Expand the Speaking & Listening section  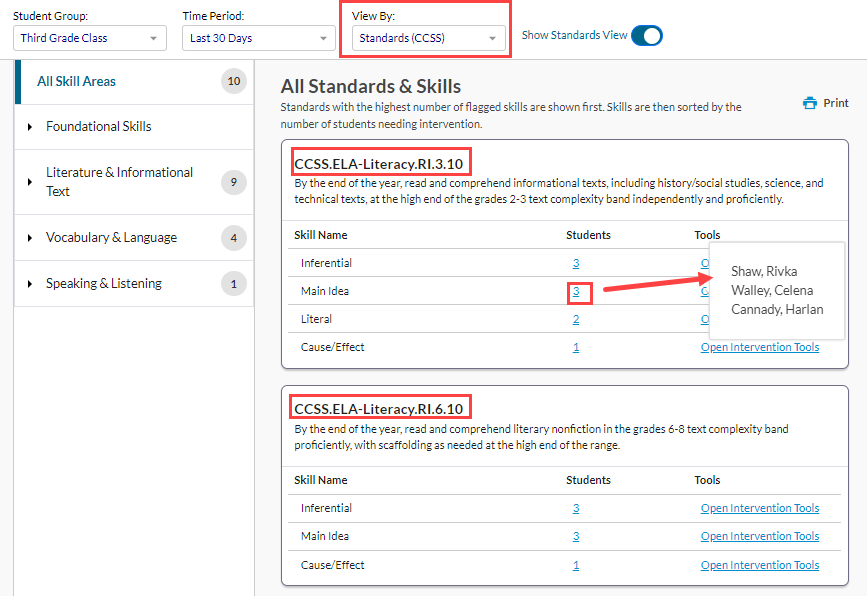(30, 284)
